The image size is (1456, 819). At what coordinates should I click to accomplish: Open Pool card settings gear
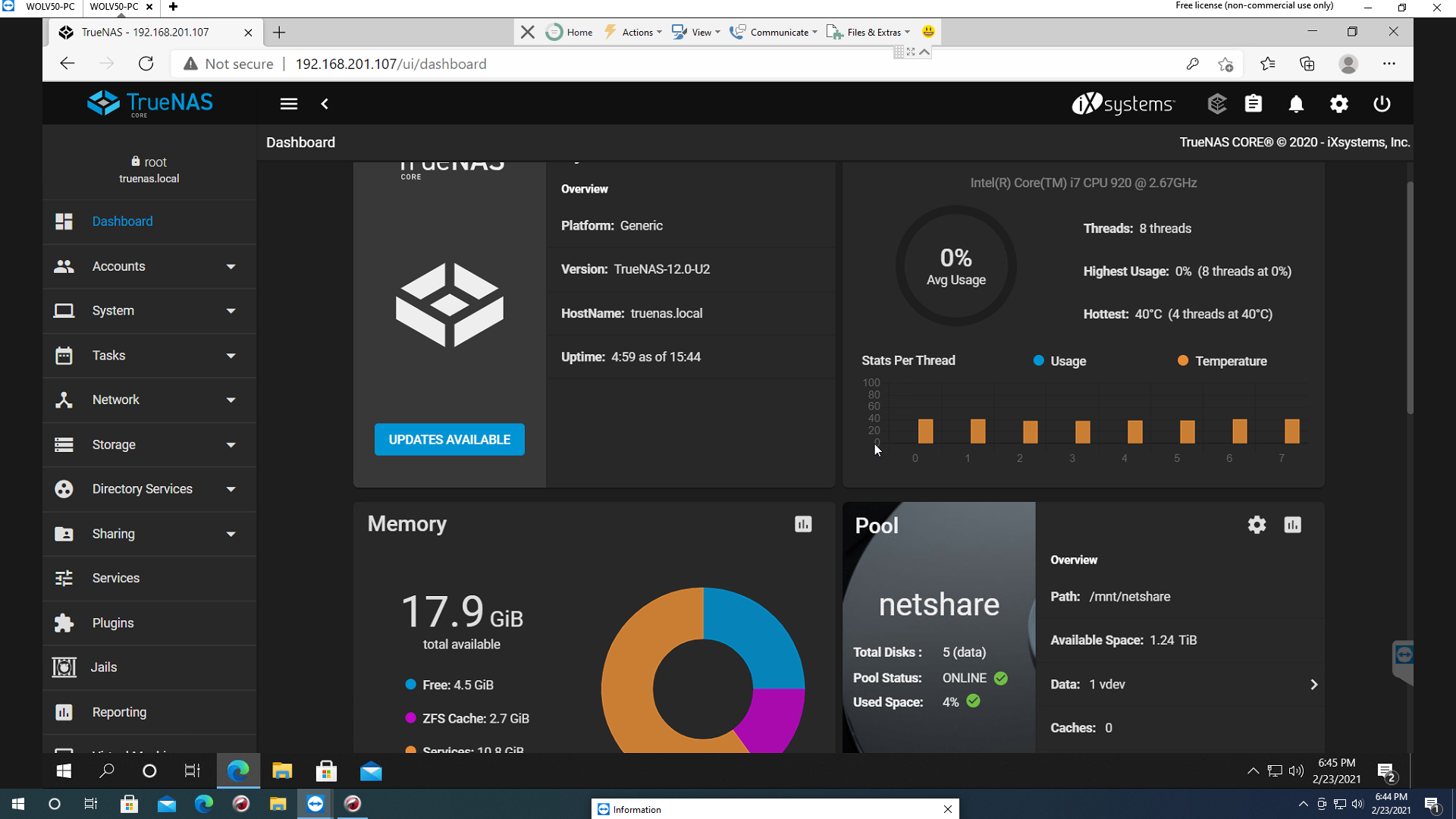1257,525
